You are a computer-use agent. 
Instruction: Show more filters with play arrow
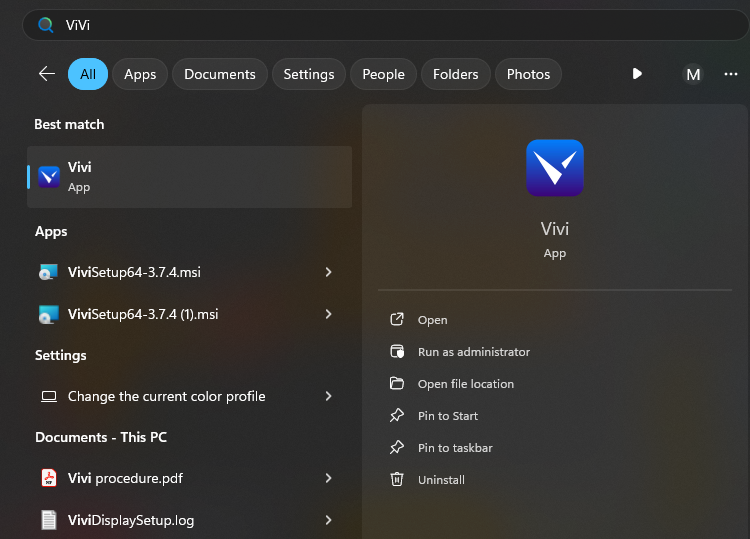coord(637,74)
